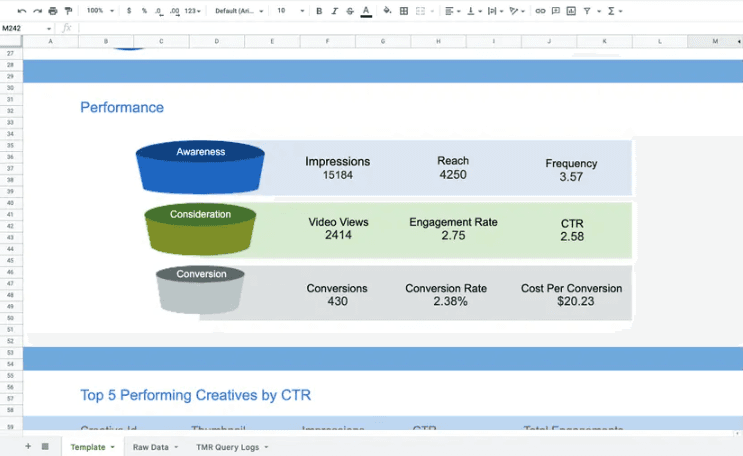The width and height of the screenshot is (743, 456).
Task: Click the Awareness funnel shape
Action: pos(200,167)
